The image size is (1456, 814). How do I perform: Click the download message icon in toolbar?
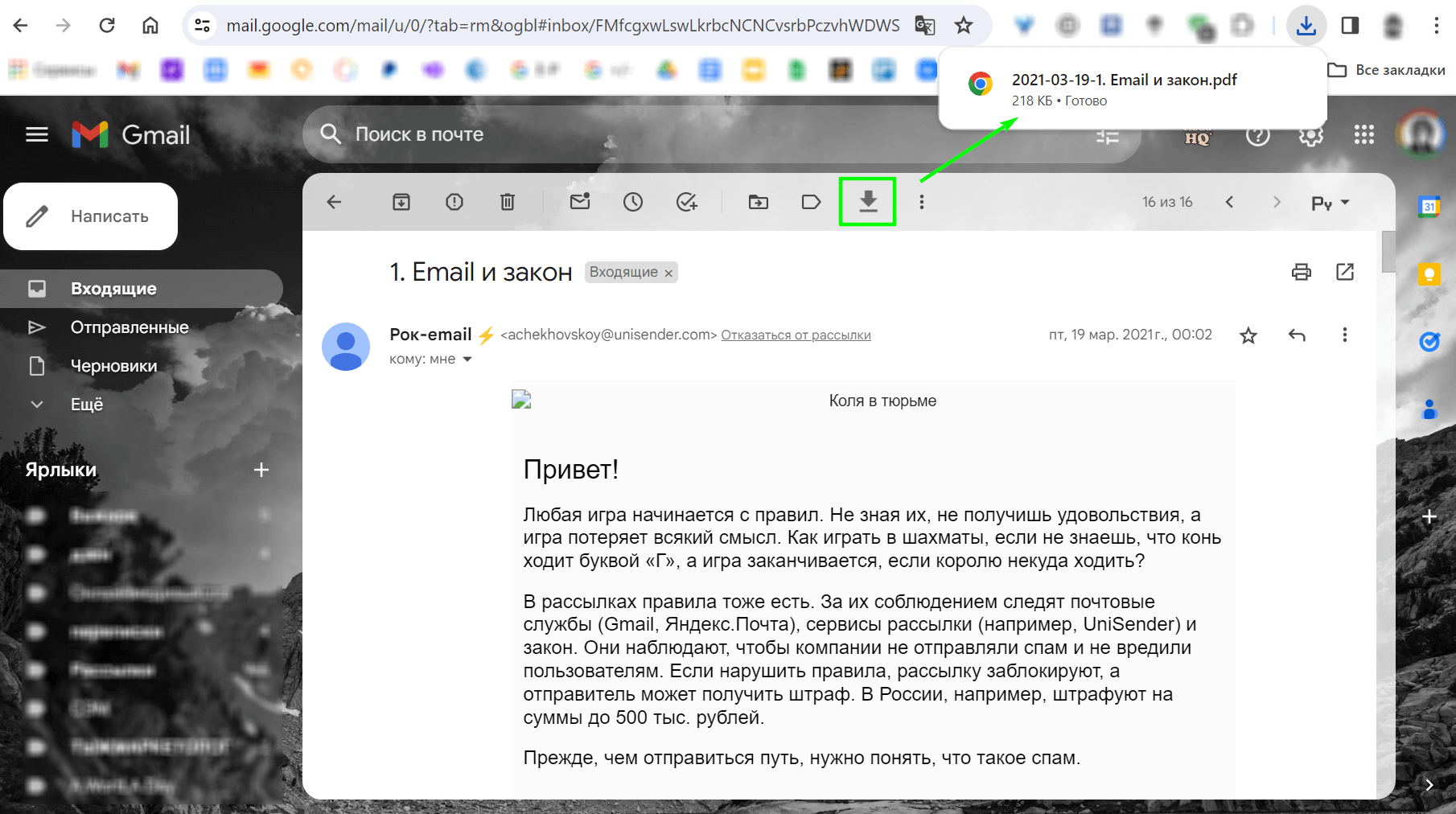(x=868, y=202)
